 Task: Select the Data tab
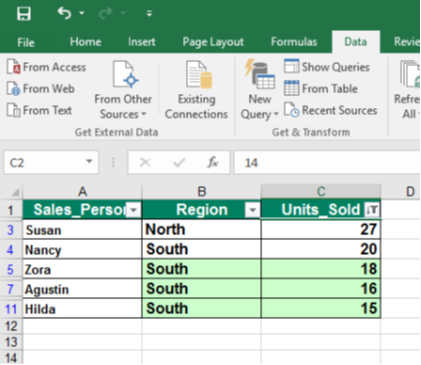356,42
